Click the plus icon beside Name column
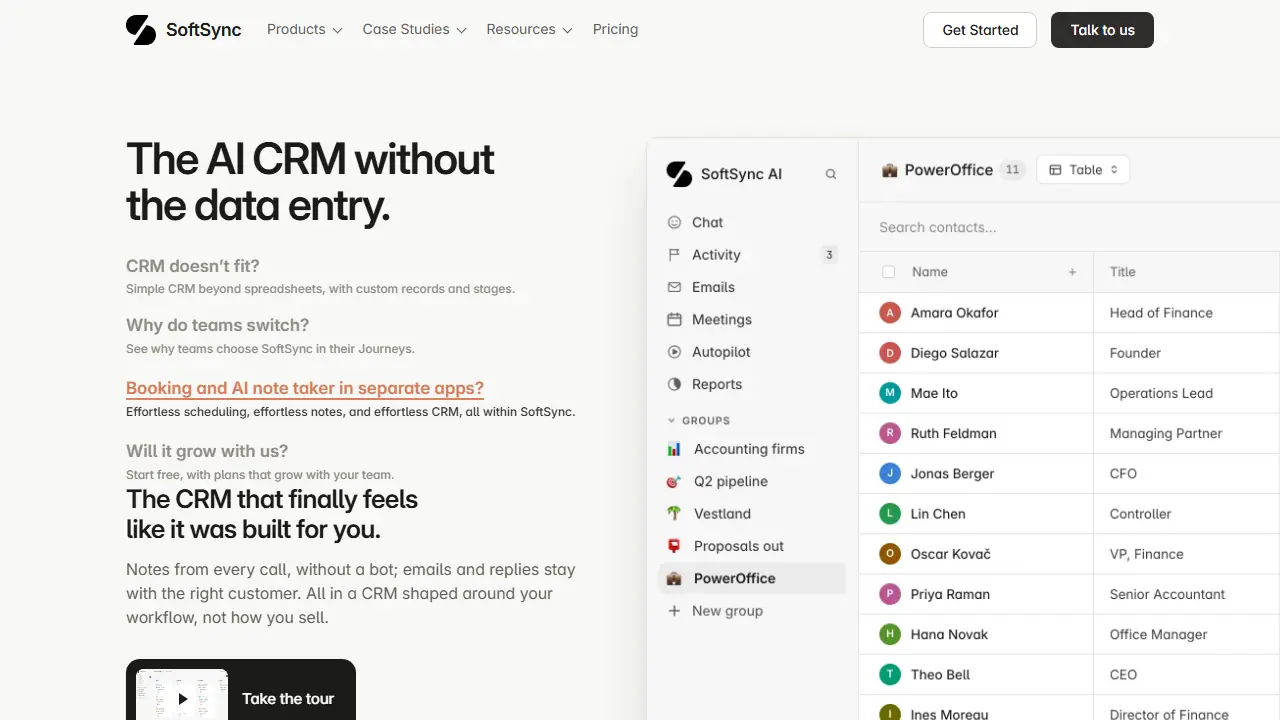Viewport: 1280px width, 720px height. click(1072, 272)
